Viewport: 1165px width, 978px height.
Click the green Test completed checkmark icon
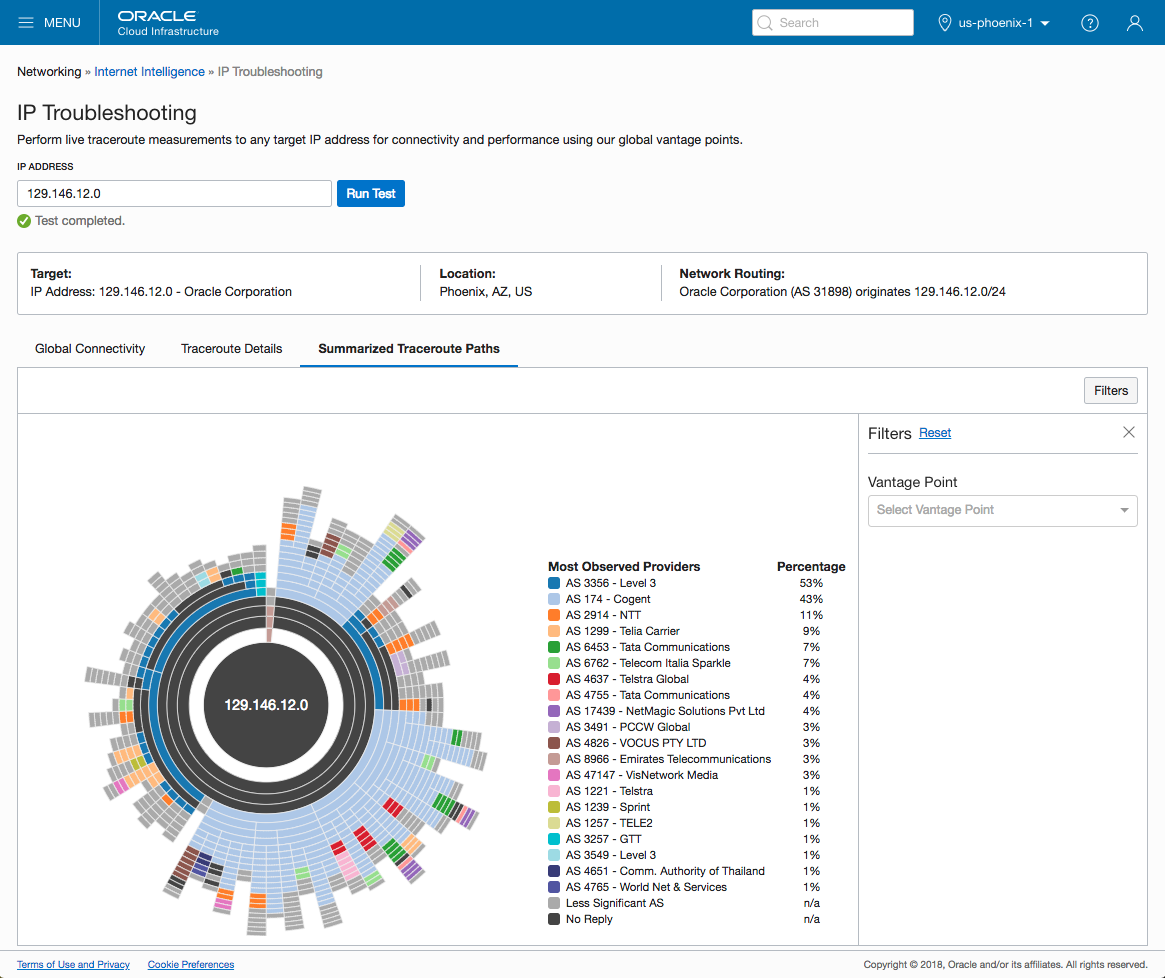pos(24,221)
